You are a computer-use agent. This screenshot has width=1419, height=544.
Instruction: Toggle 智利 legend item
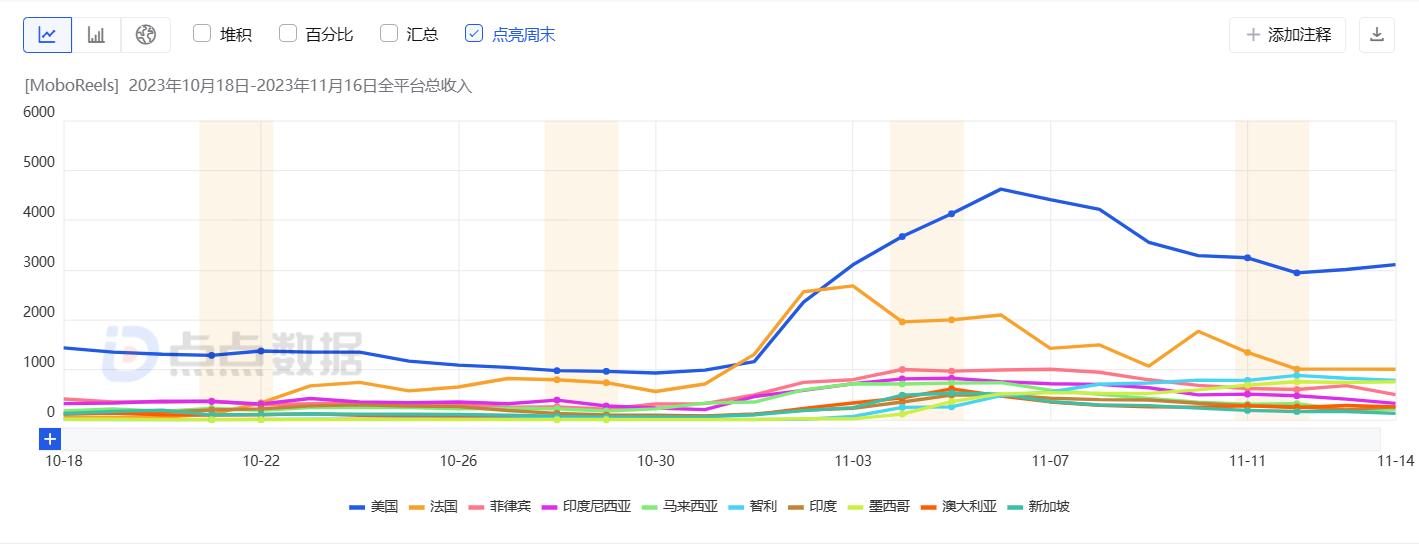coord(752,507)
